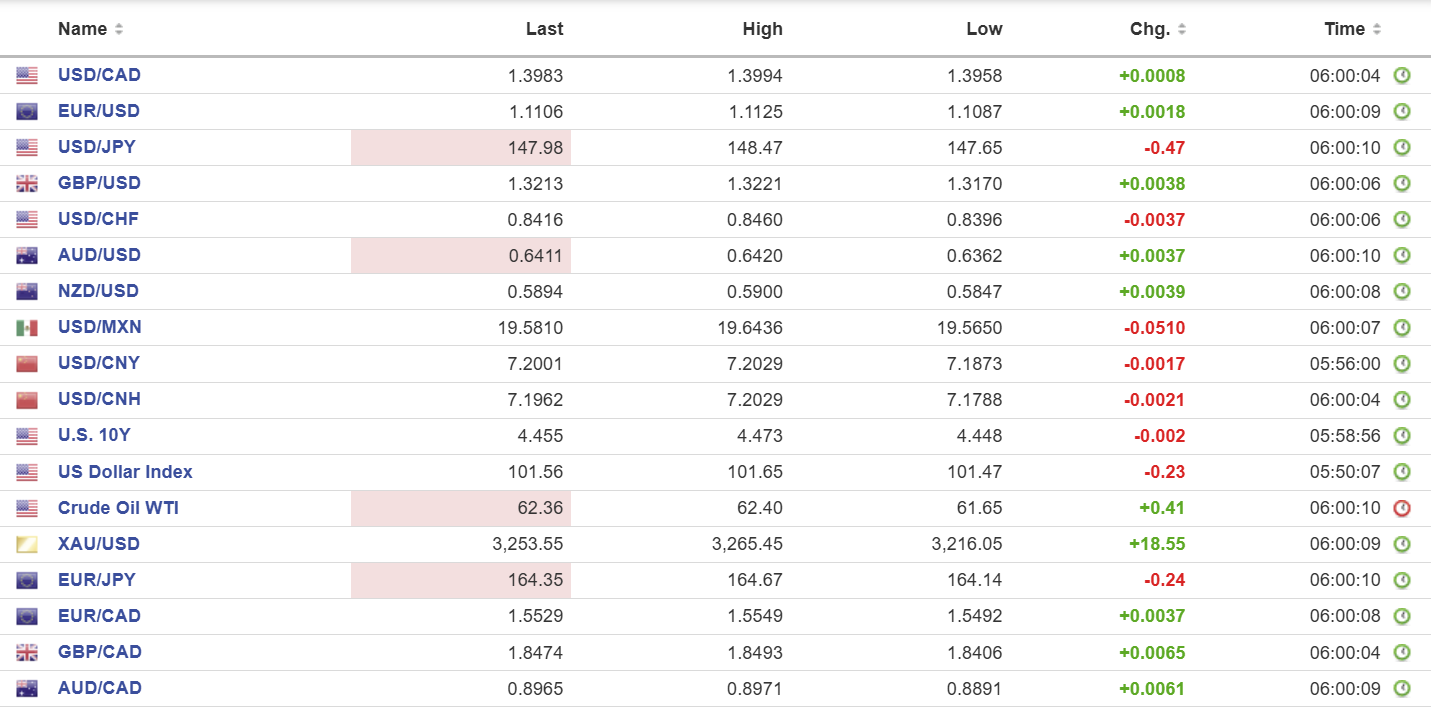Click the Last column header
Image resolution: width=1431 pixels, height=707 pixels.
pyautogui.click(x=544, y=29)
